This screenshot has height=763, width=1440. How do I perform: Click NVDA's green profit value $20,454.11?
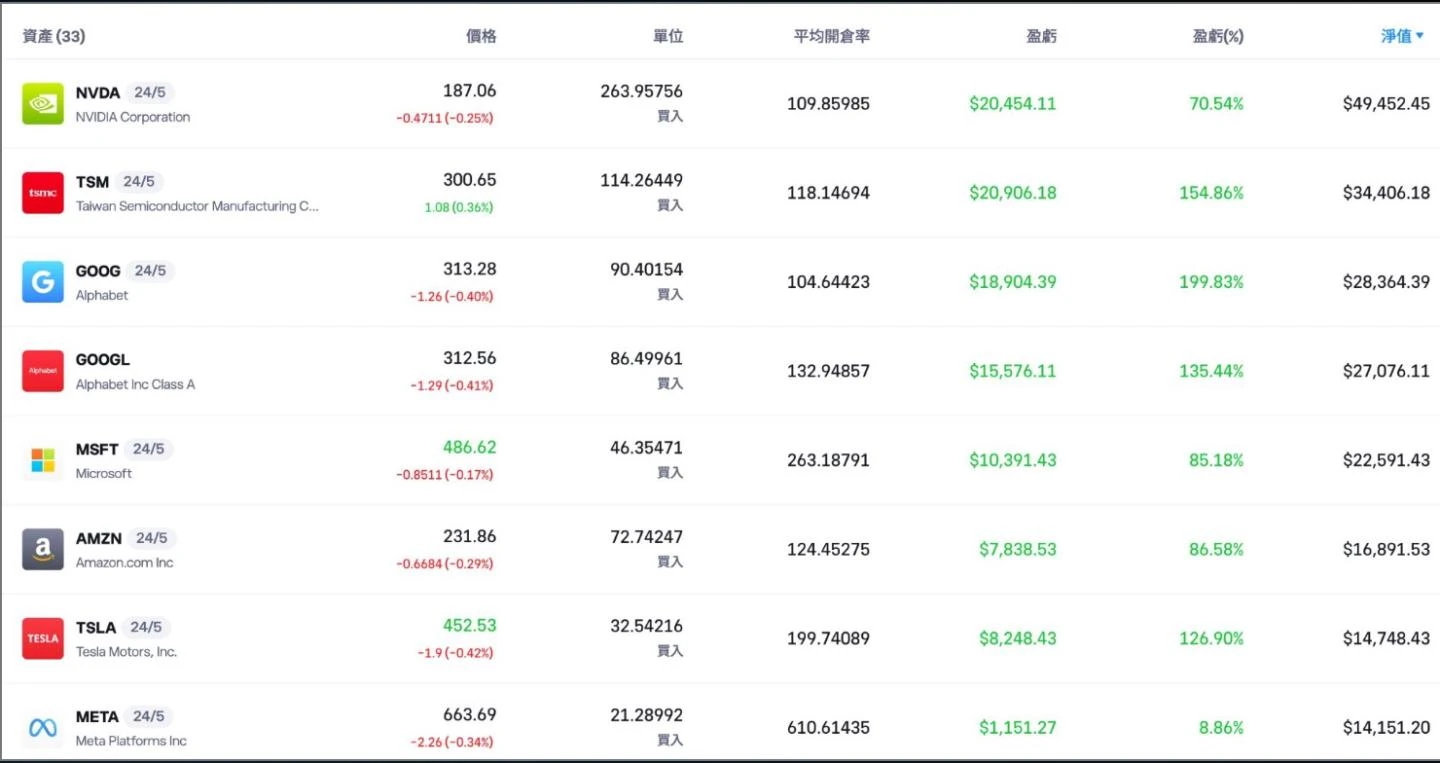click(1014, 103)
